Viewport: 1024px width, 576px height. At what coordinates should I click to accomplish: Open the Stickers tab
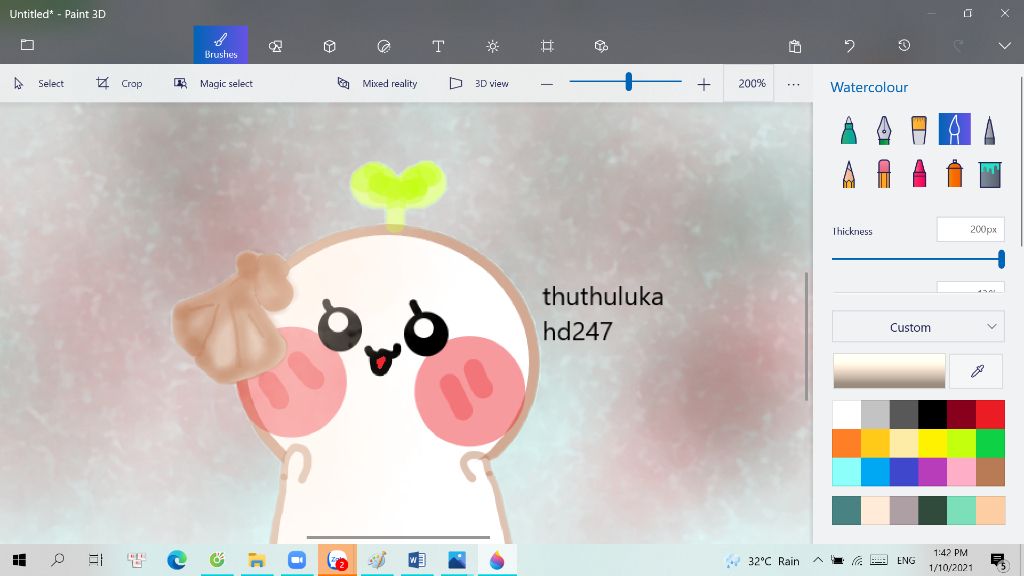coord(384,46)
